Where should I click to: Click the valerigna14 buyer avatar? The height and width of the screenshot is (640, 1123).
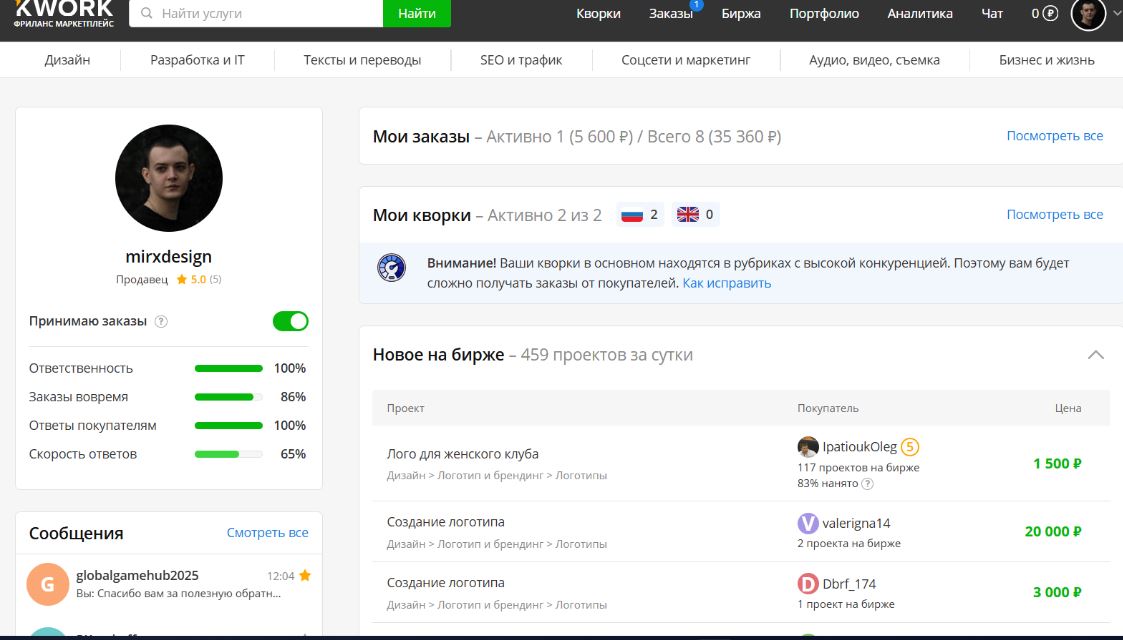(x=808, y=523)
